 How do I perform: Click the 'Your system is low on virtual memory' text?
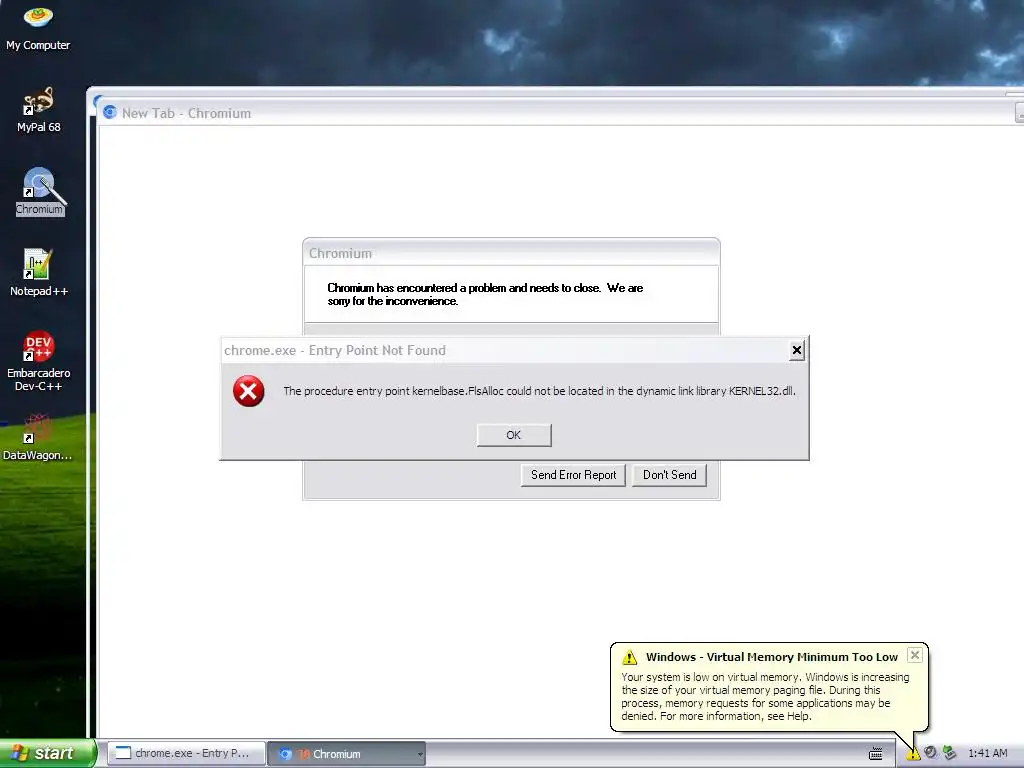click(765, 697)
